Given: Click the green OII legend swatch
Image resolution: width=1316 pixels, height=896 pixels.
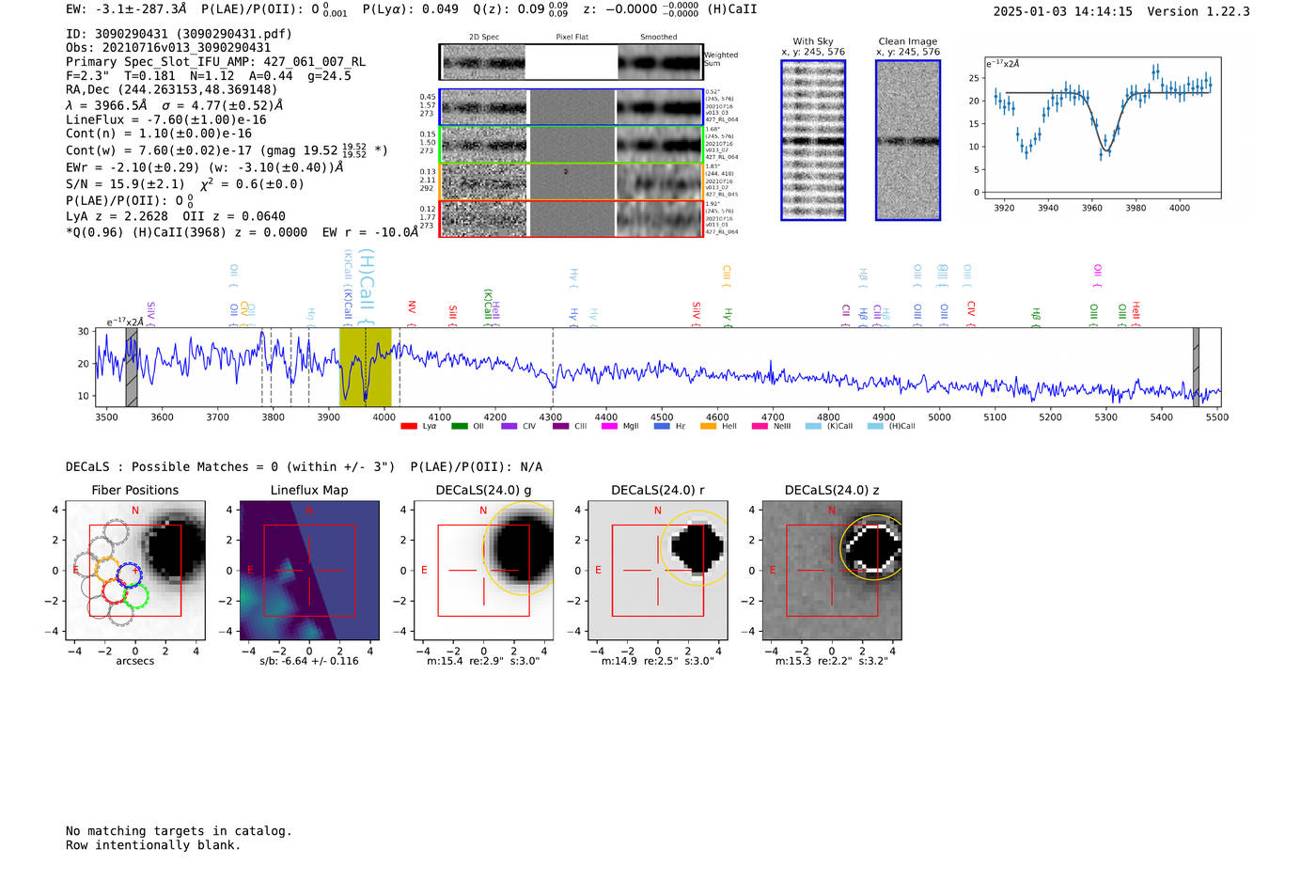Looking at the screenshot, I should 460,426.
